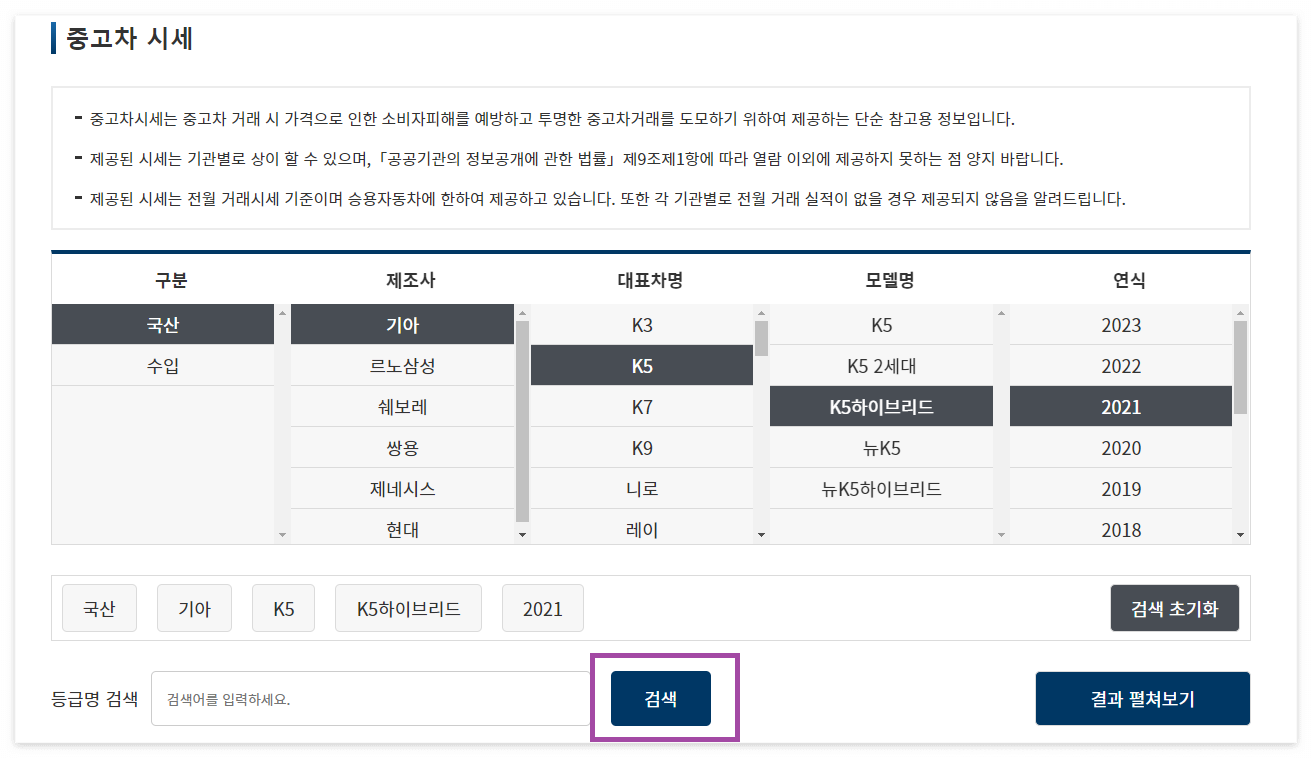Click the down arrow on 모델명 scrollbar
This screenshot has height=758, width=1312.
pos(1001,534)
